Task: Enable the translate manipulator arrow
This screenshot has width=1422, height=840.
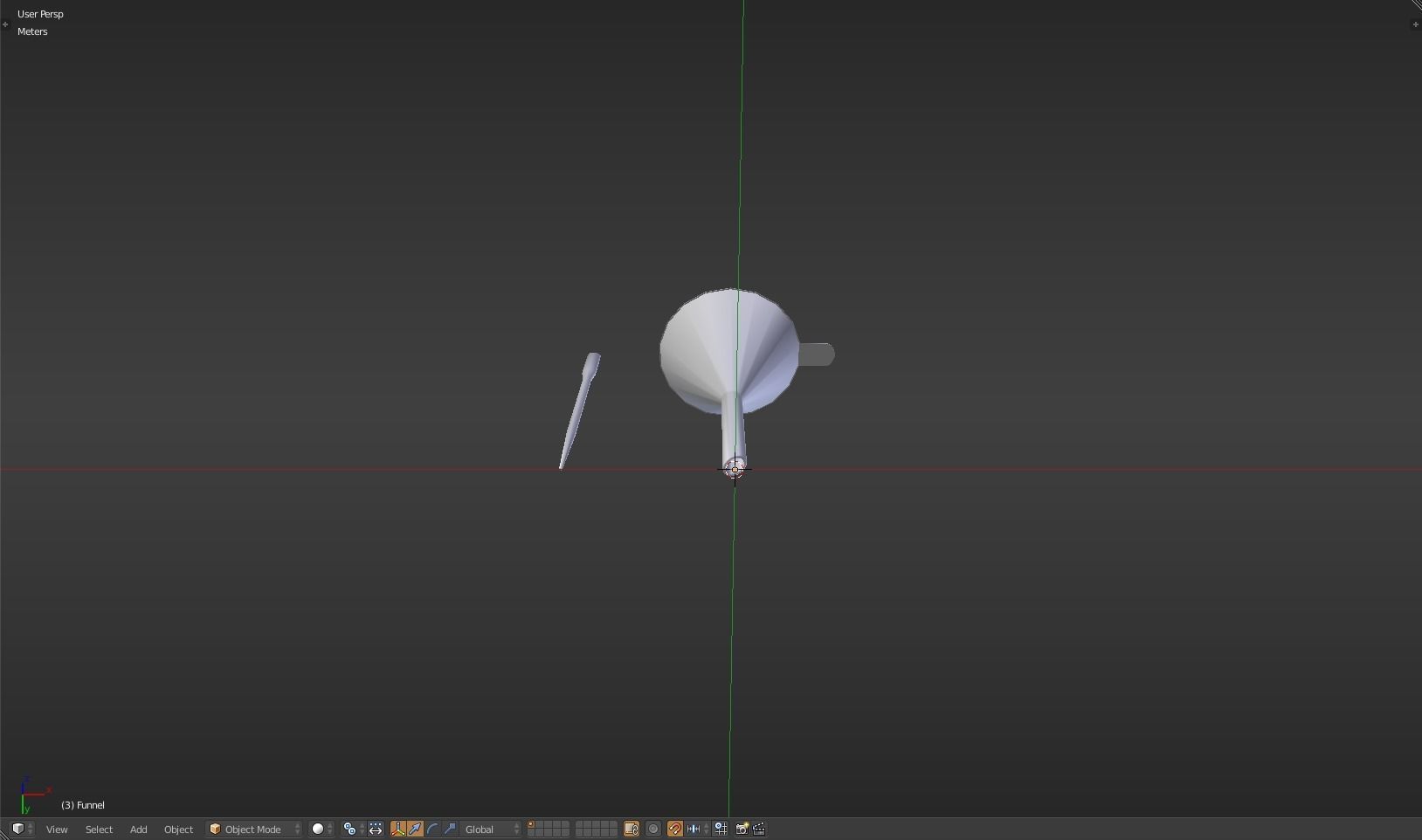Action: click(415, 829)
